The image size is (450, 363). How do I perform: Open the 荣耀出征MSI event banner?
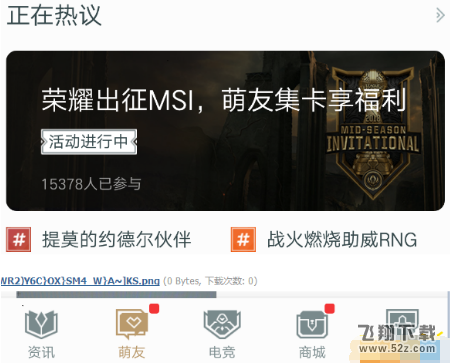pyautogui.click(x=225, y=131)
